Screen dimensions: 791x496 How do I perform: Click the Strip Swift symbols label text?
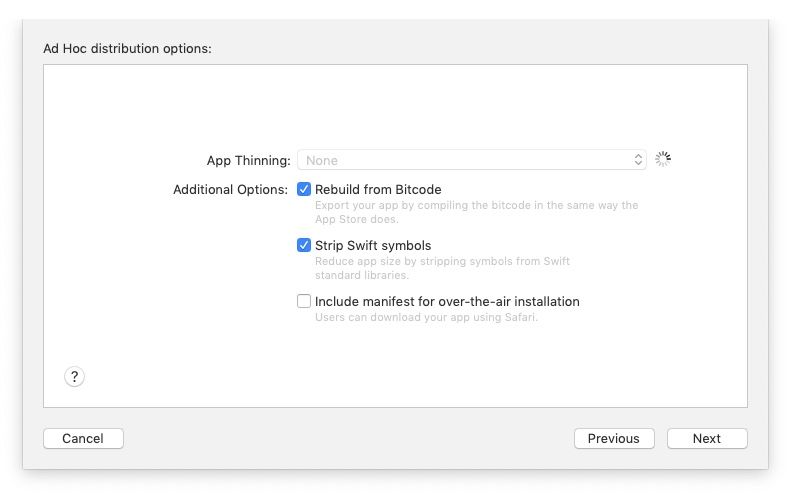[373, 246]
